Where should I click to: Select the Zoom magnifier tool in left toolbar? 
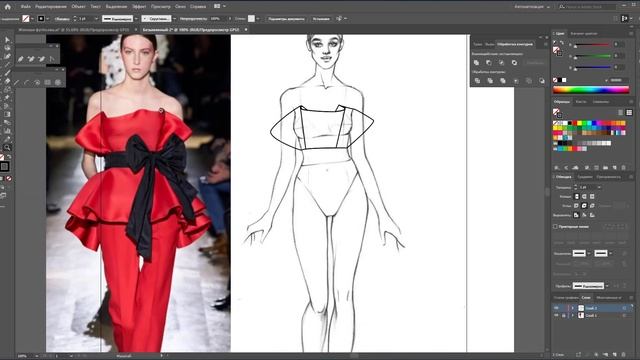7,147
